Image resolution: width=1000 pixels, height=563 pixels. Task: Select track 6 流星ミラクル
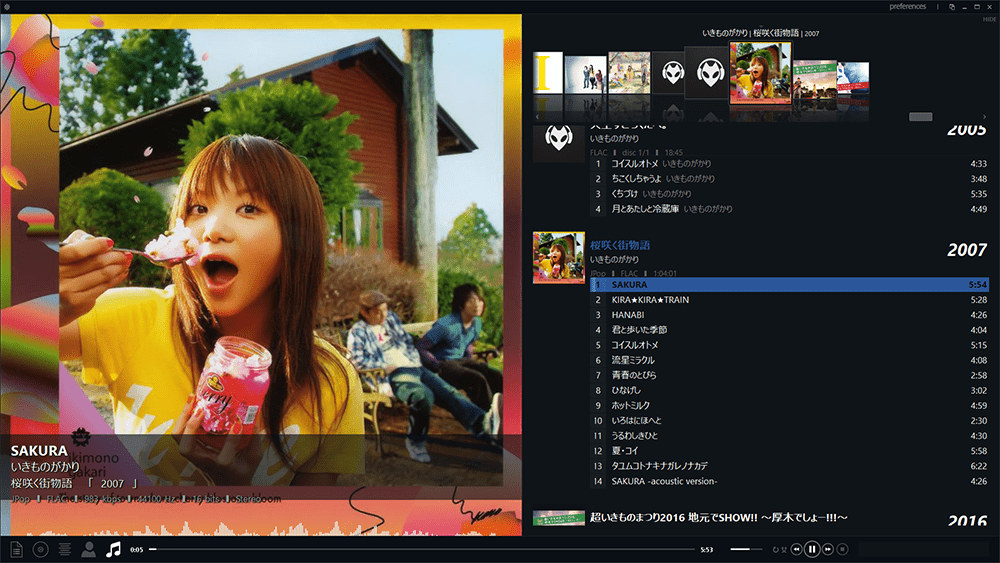click(790, 360)
